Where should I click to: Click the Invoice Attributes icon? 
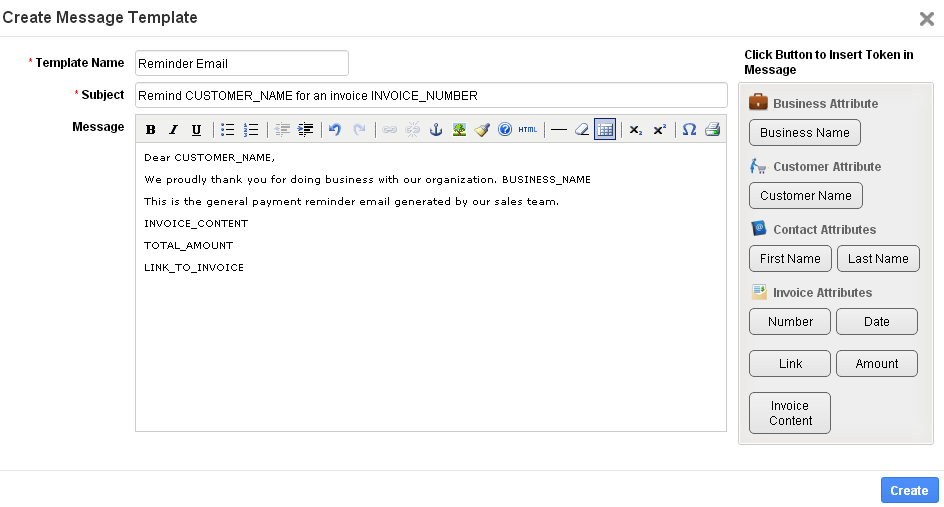point(759,292)
